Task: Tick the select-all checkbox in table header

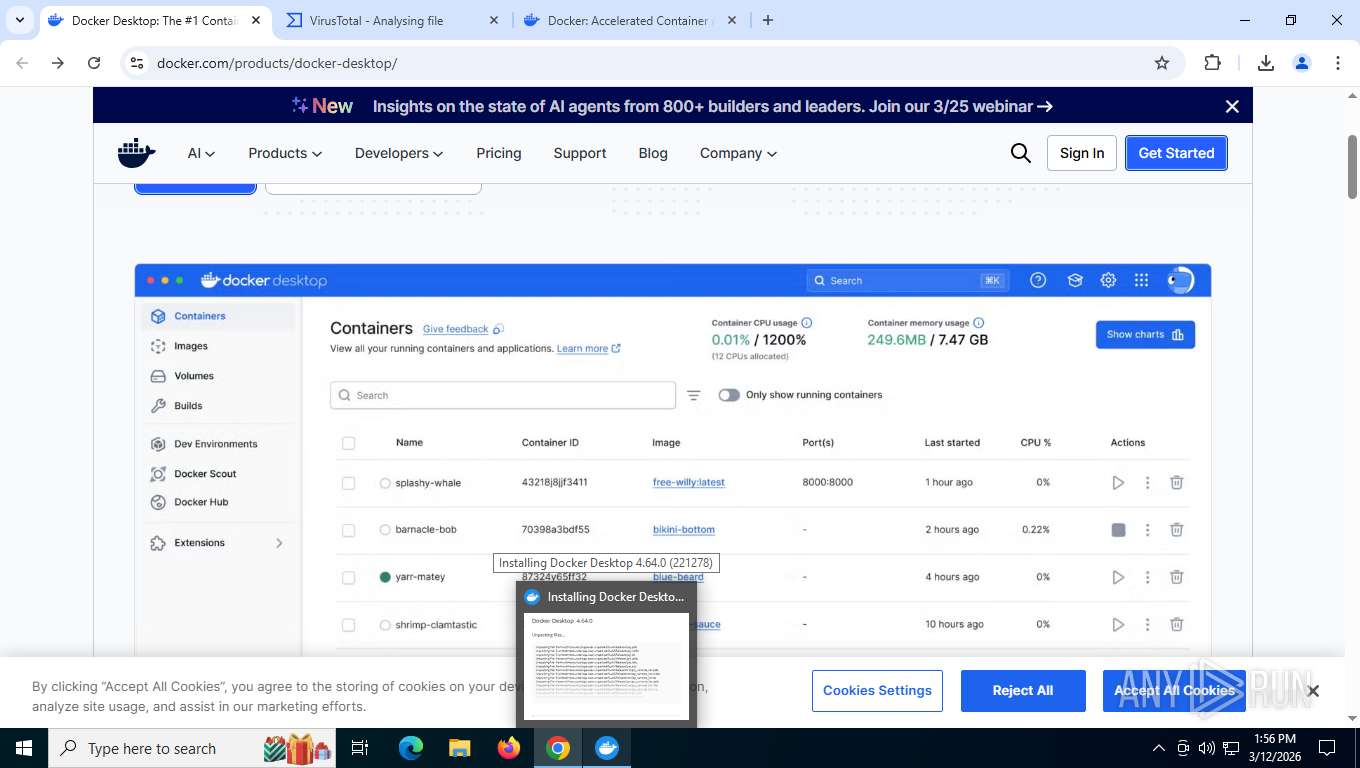Action: coord(348,443)
